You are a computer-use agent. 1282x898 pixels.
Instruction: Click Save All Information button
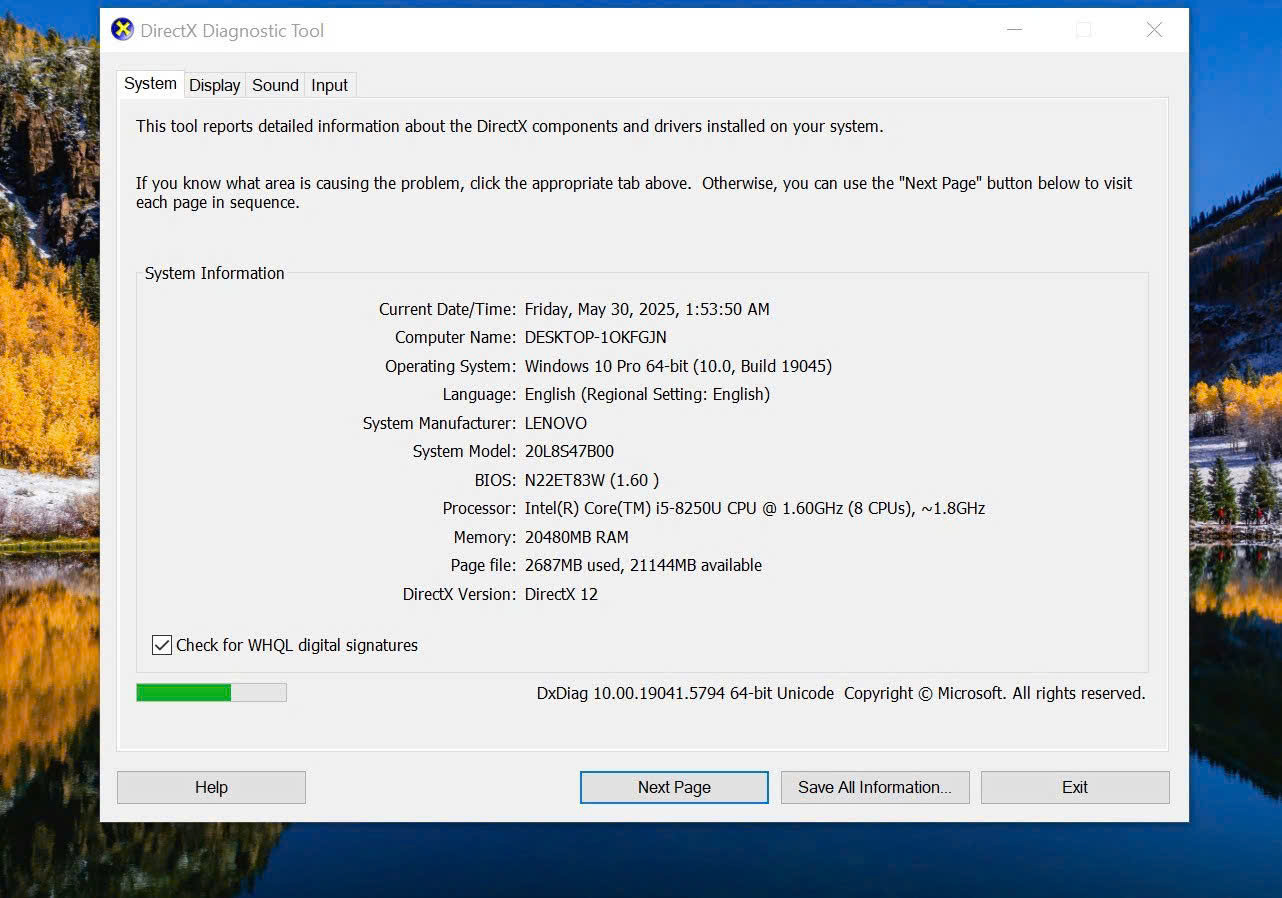coord(874,787)
